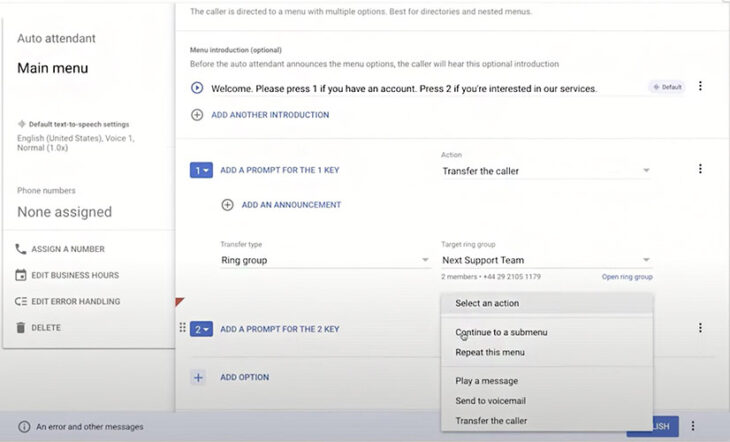Choose Send to voicemail from action list

[x=491, y=401]
